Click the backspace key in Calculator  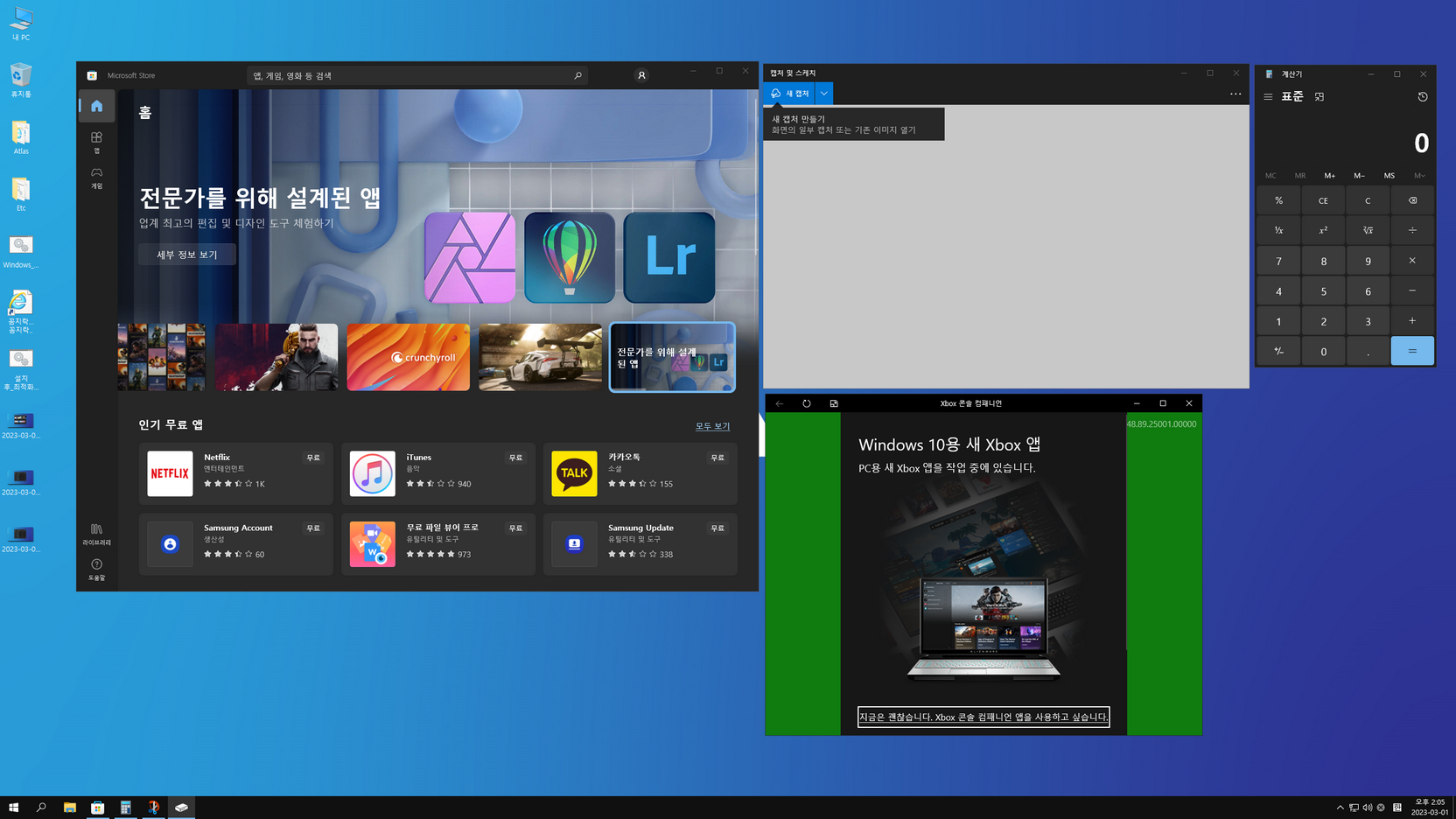coord(1412,200)
